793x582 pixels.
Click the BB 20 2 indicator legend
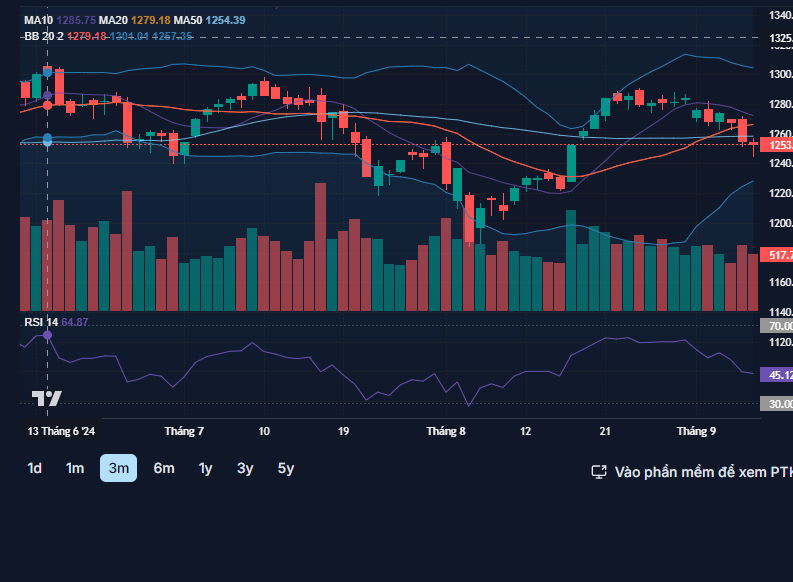click(x=44, y=36)
